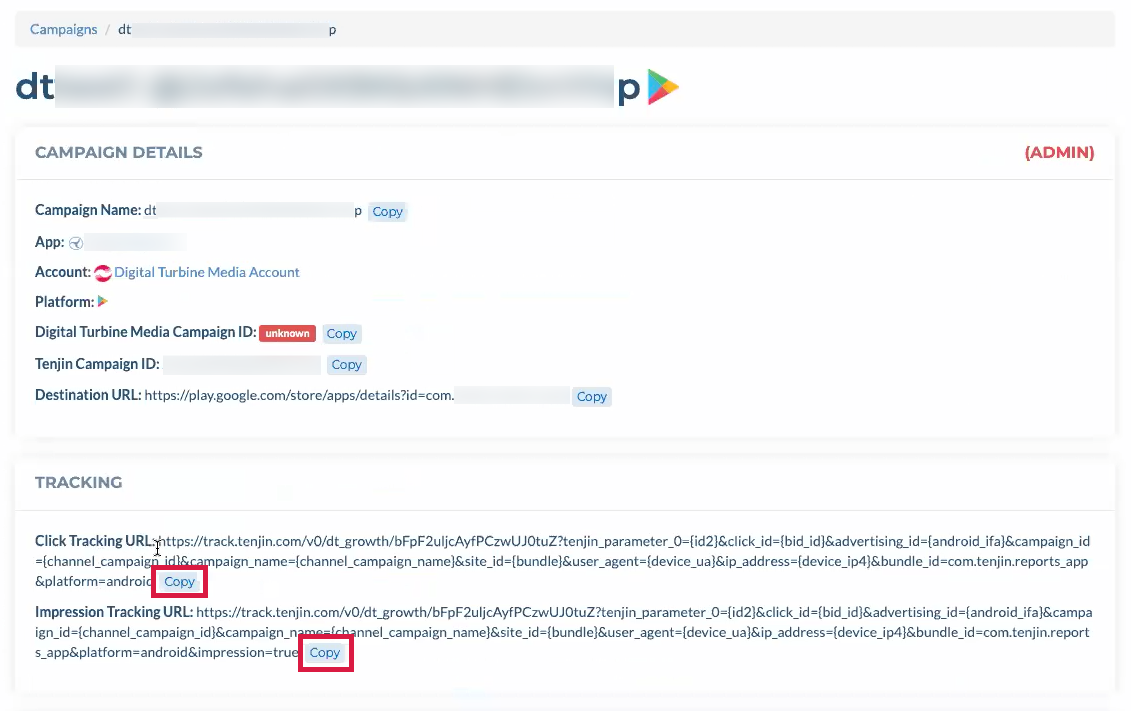Copy the Tenjin Campaign ID

346,365
